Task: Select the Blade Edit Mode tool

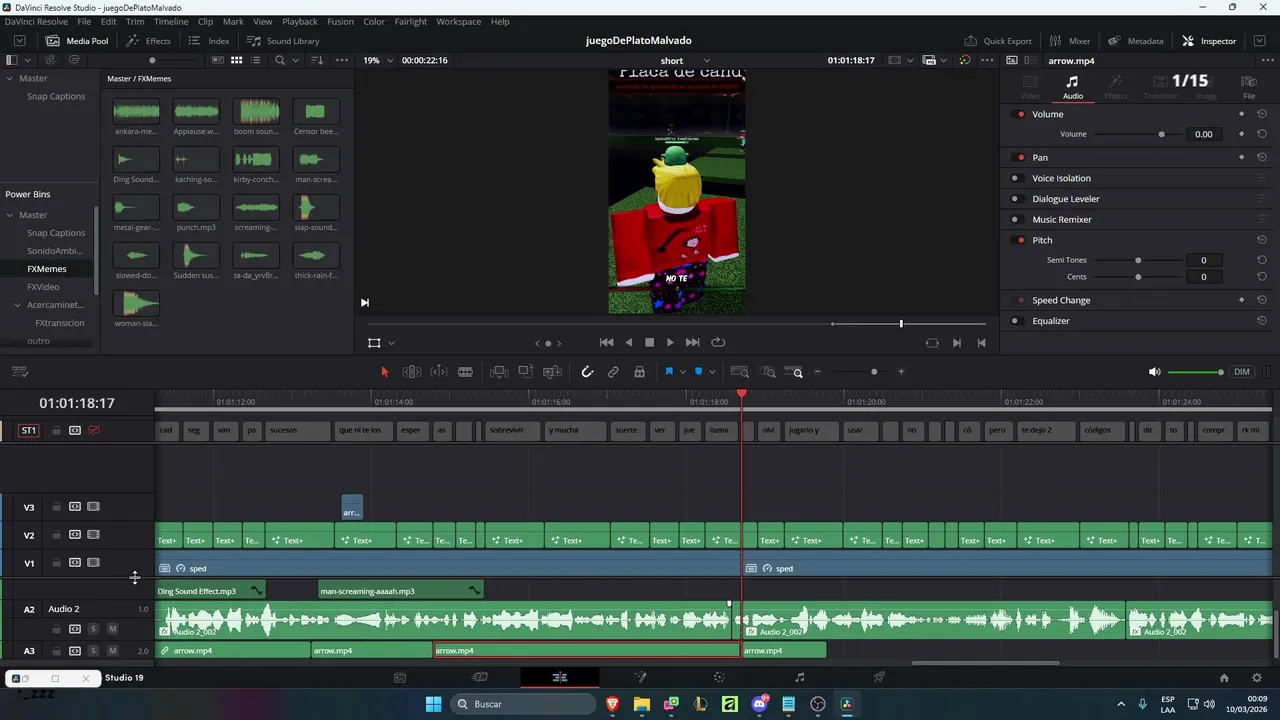Action: (465, 372)
